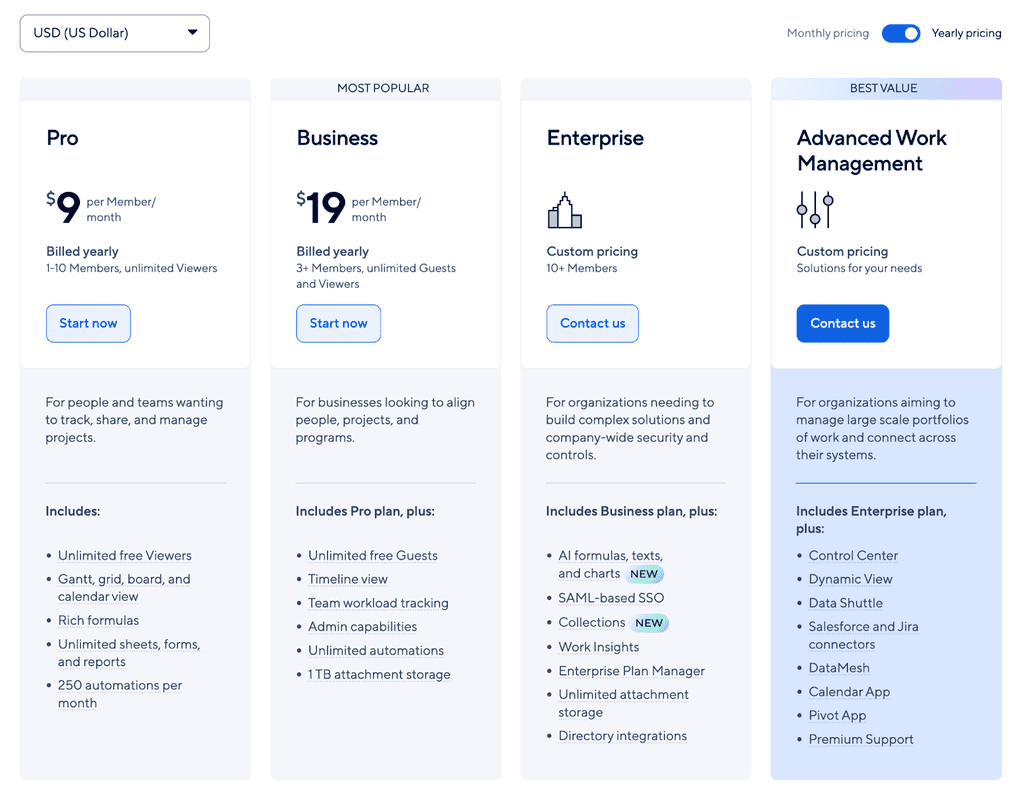Screen dimensions: 1024x787
Task: Select the Monthly pricing label
Action: coord(827,33)
